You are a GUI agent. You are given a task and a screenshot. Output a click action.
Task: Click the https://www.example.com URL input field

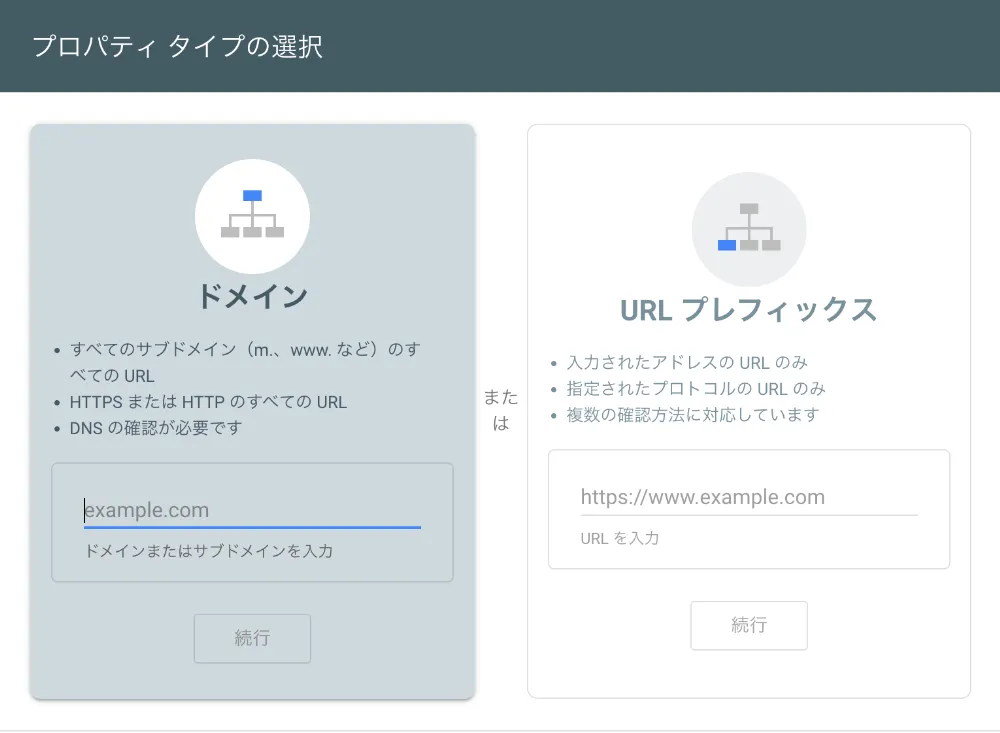pyautogui.click(x=748, y=497)
